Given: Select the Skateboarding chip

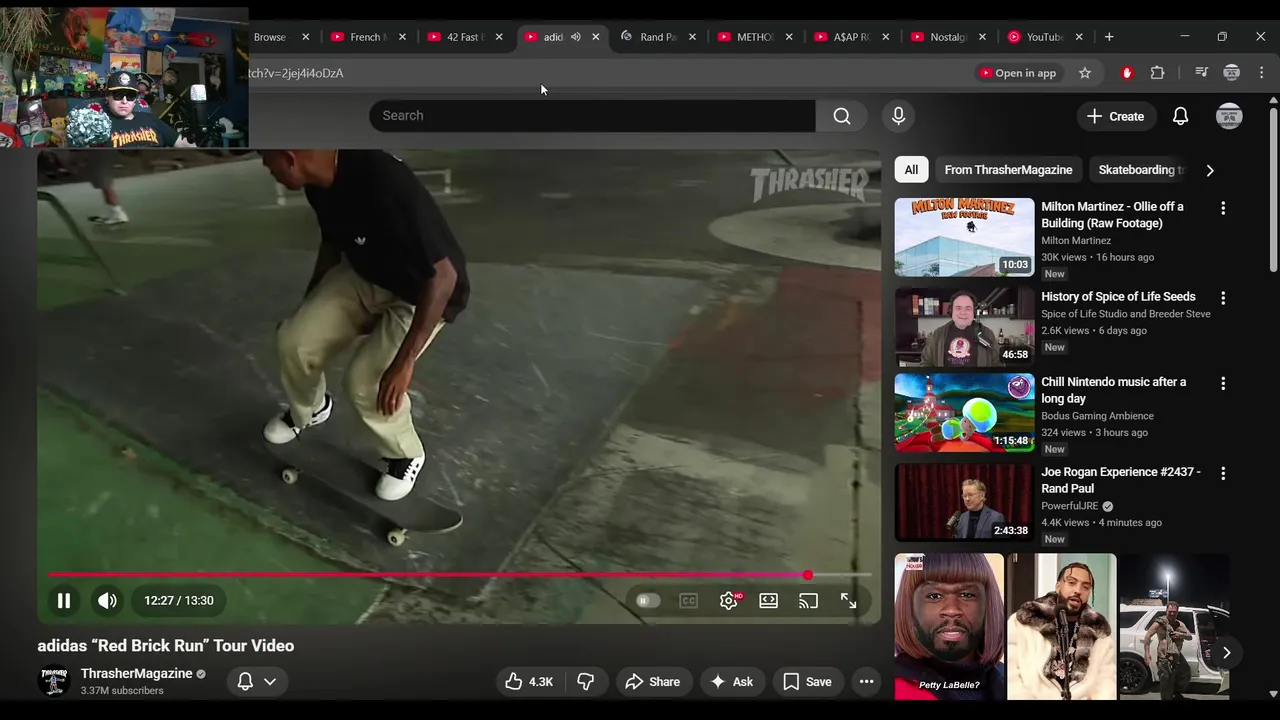Looking at the screenshot, I should 1140,170.
